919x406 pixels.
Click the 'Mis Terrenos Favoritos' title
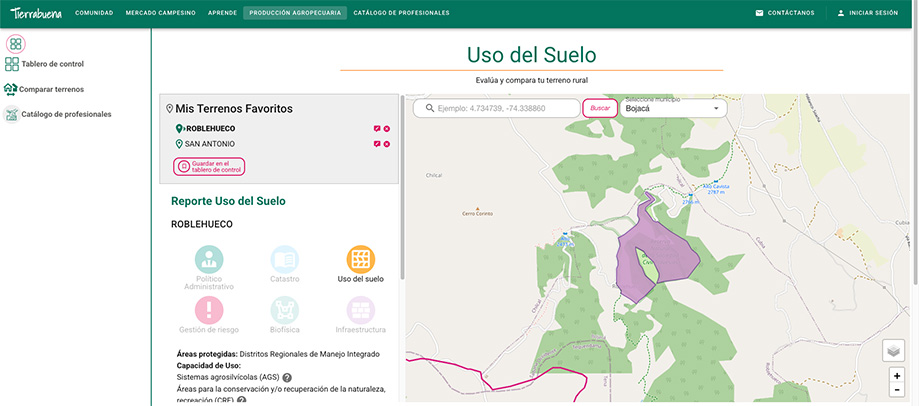[x=234, y=109]
